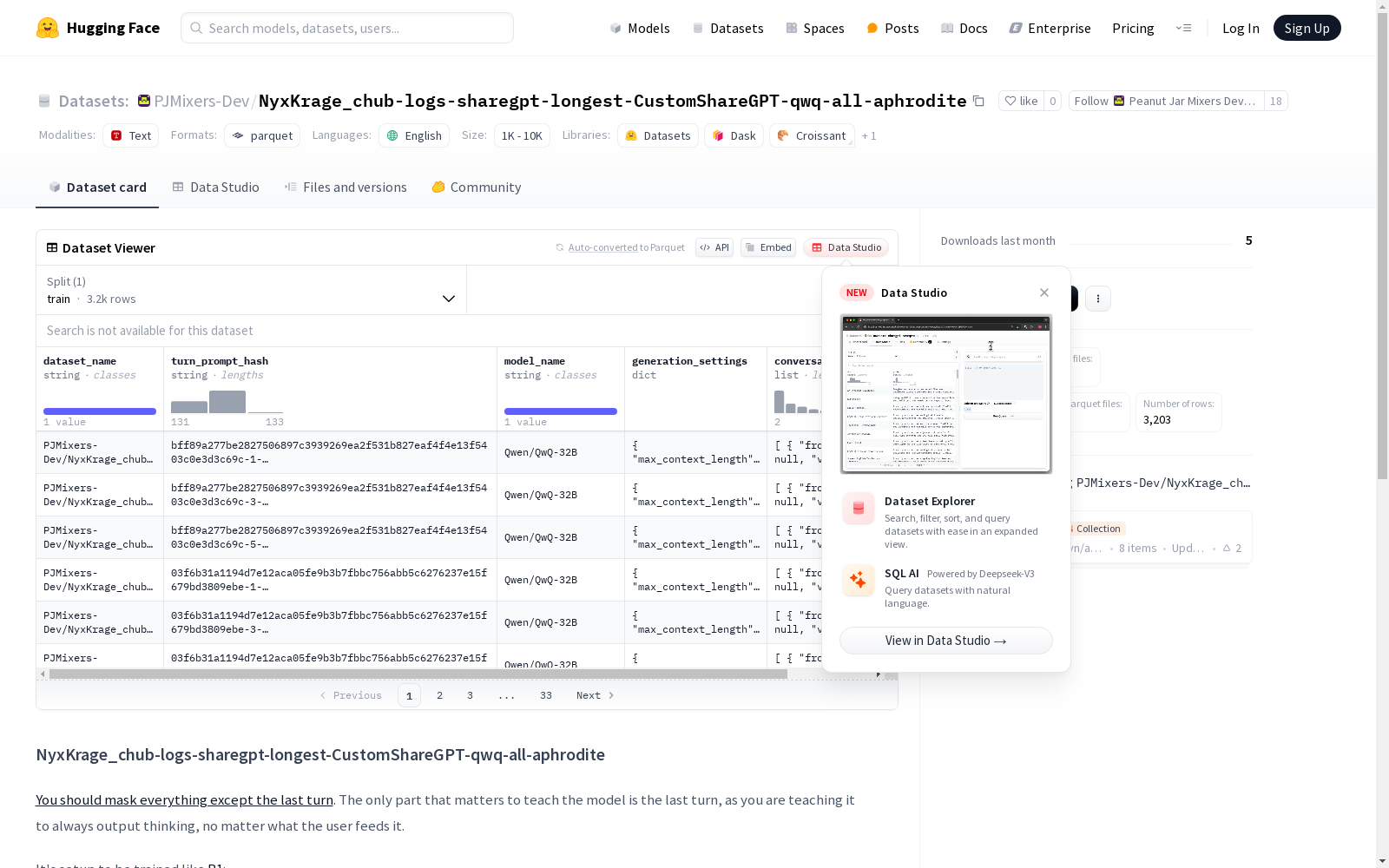Click the Hugging Face logo
Viewport: 1389px width, 868px height.
(x=98, y=28)
